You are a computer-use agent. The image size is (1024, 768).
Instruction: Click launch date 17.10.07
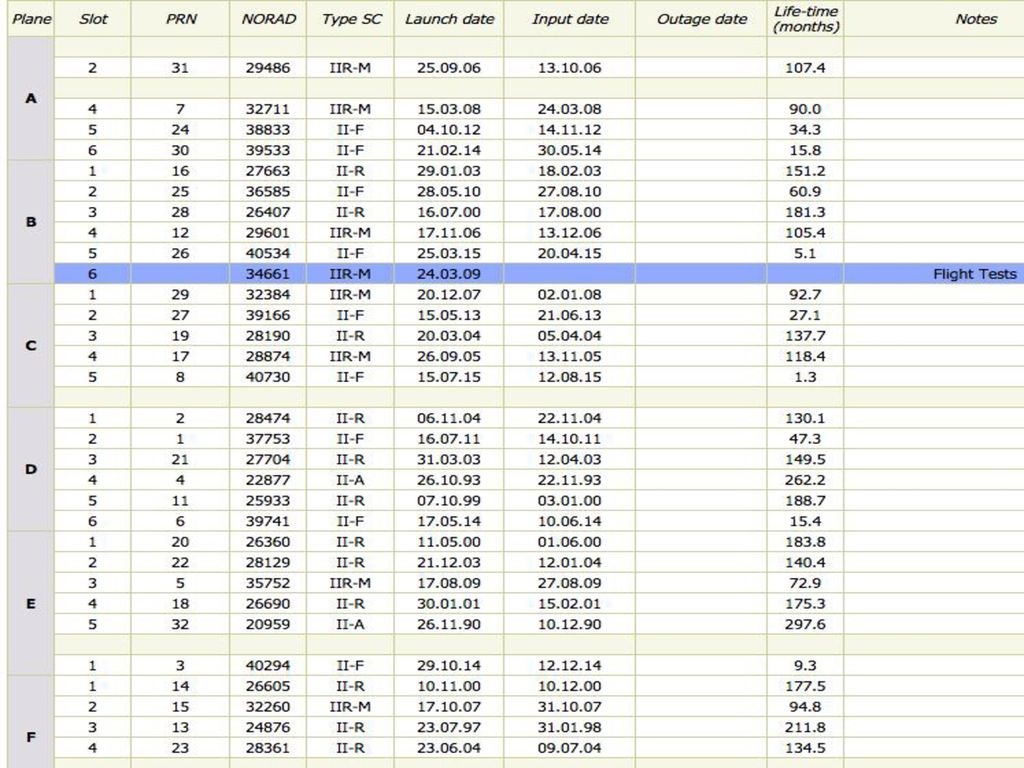(x=449, y=707)
